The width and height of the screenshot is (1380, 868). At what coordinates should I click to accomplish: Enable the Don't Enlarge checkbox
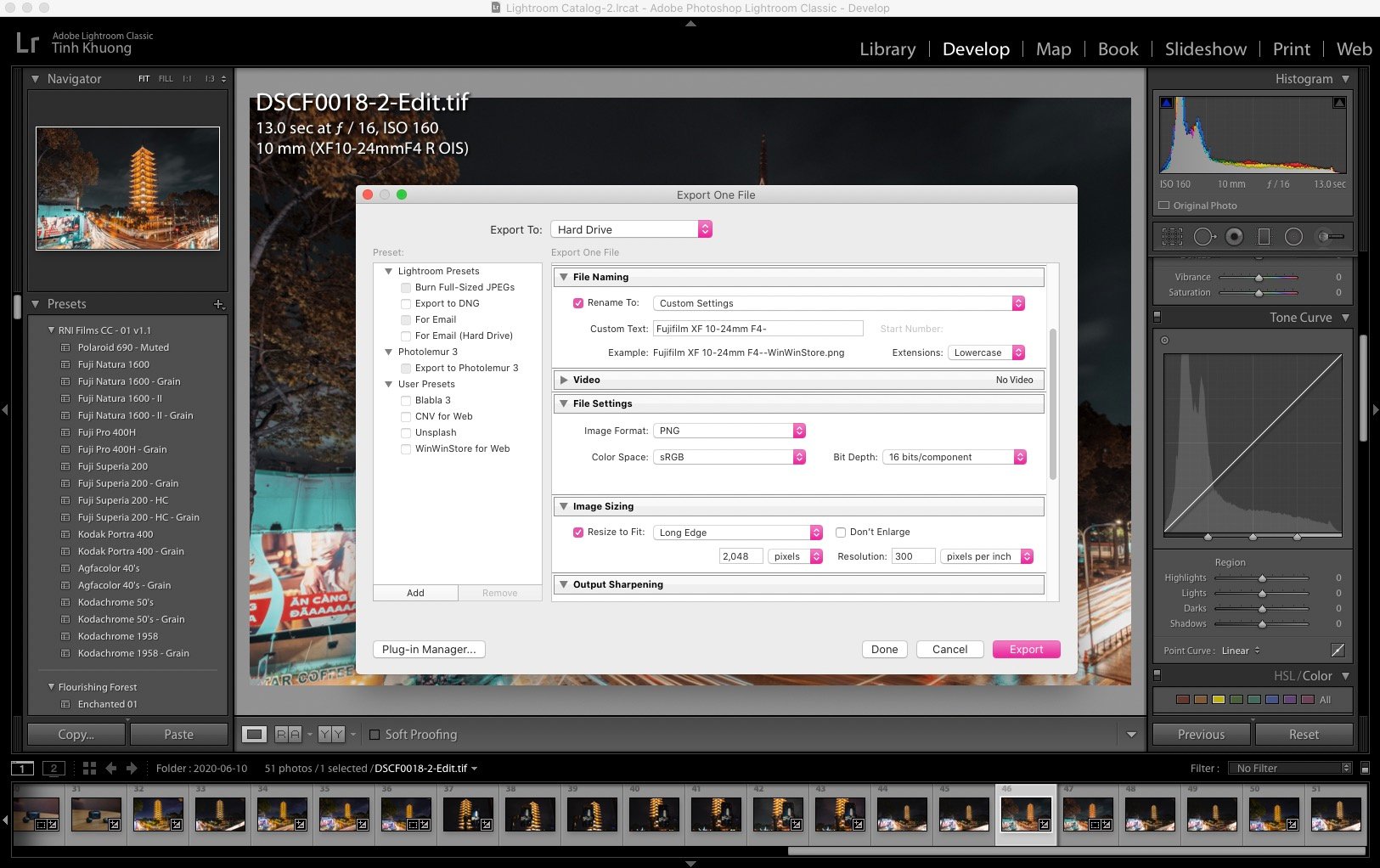tap(841, 533)
